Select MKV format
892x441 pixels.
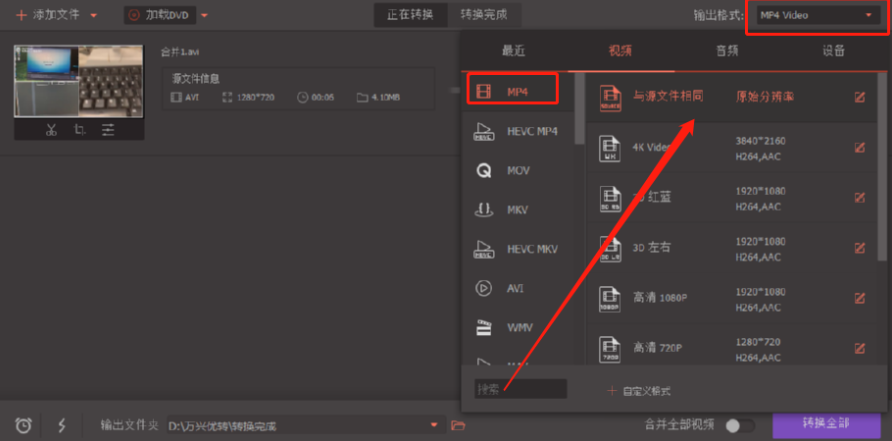[x=519, y=210]
